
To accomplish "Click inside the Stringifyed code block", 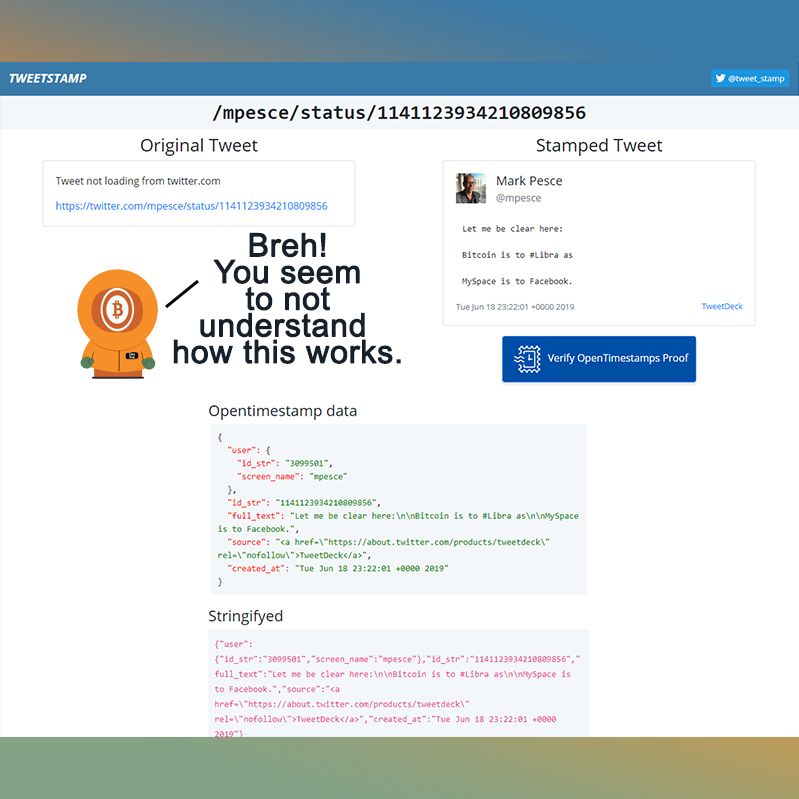I will coord(398,683).
